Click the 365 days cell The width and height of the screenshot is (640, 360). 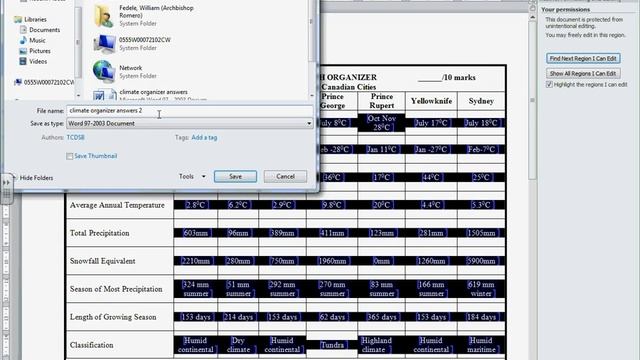(381, 317)
